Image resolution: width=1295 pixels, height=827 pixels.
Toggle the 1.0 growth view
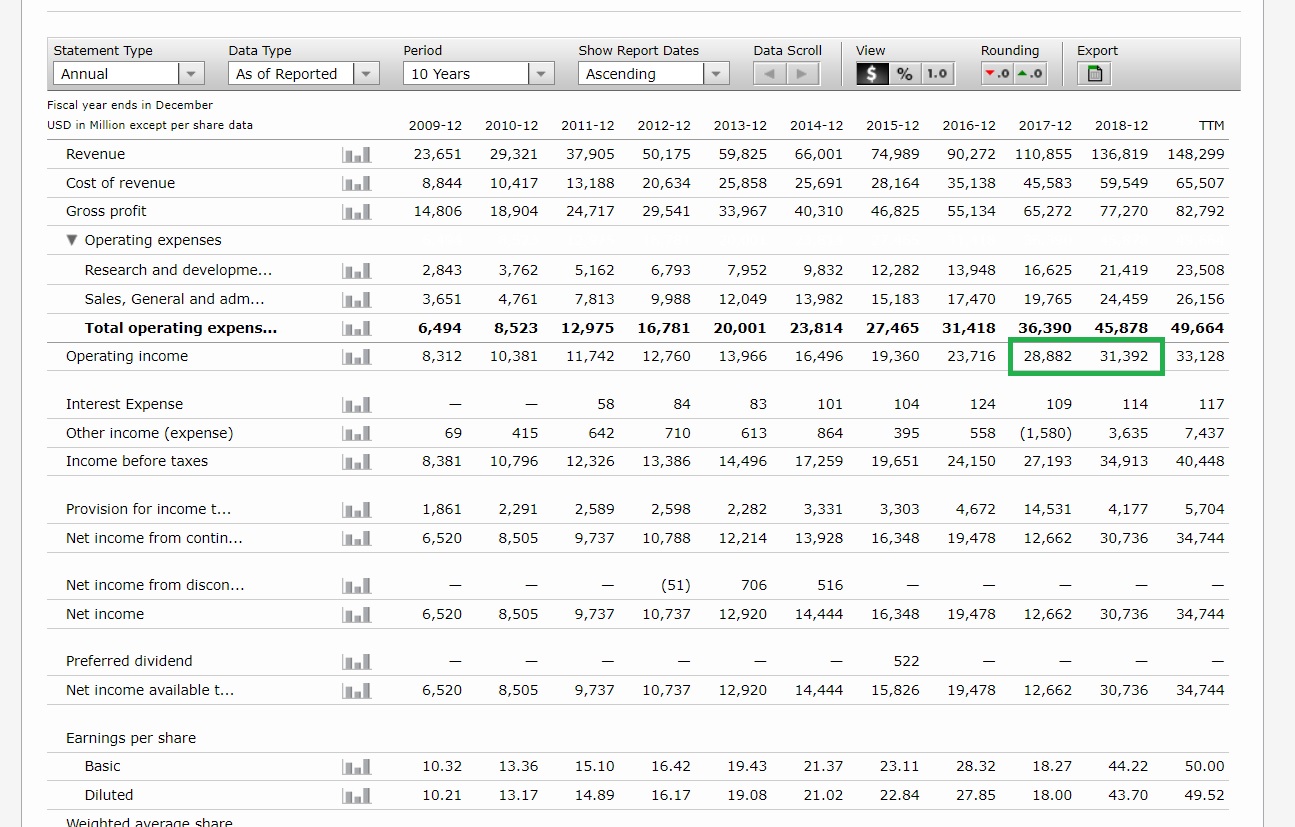click(x=936, y=73)
